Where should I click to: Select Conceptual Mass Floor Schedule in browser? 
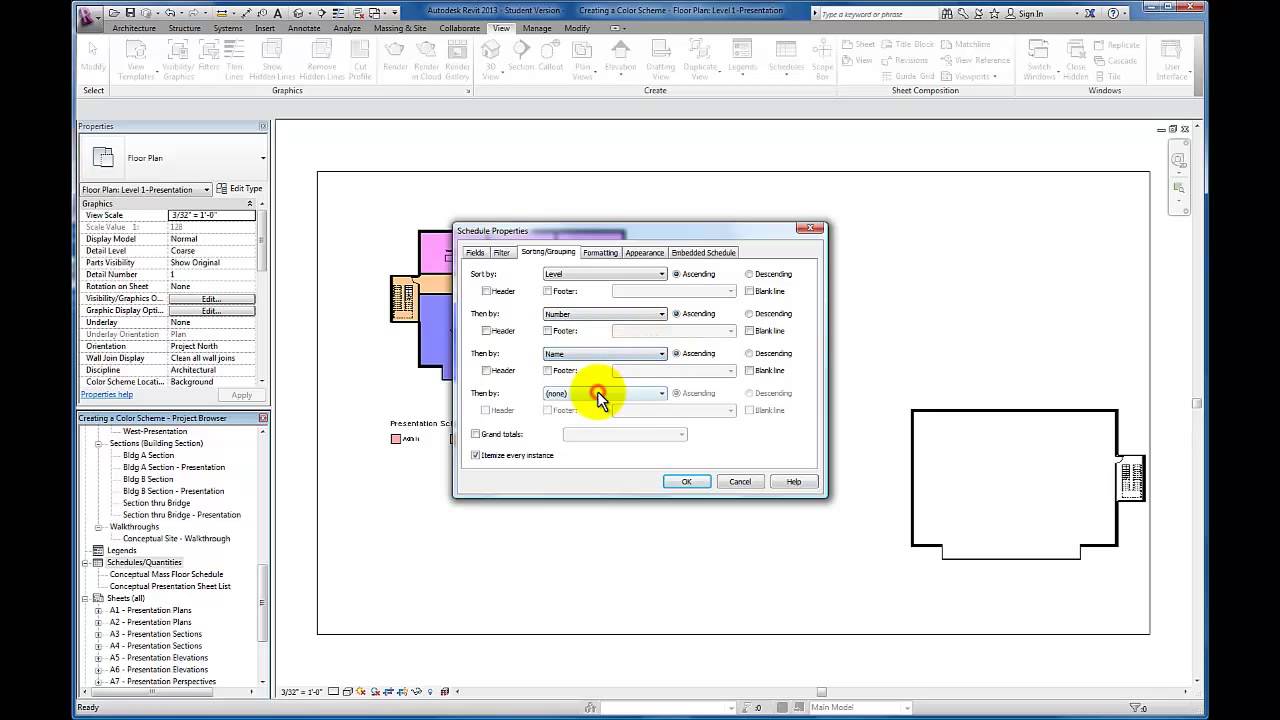(166, 574)
